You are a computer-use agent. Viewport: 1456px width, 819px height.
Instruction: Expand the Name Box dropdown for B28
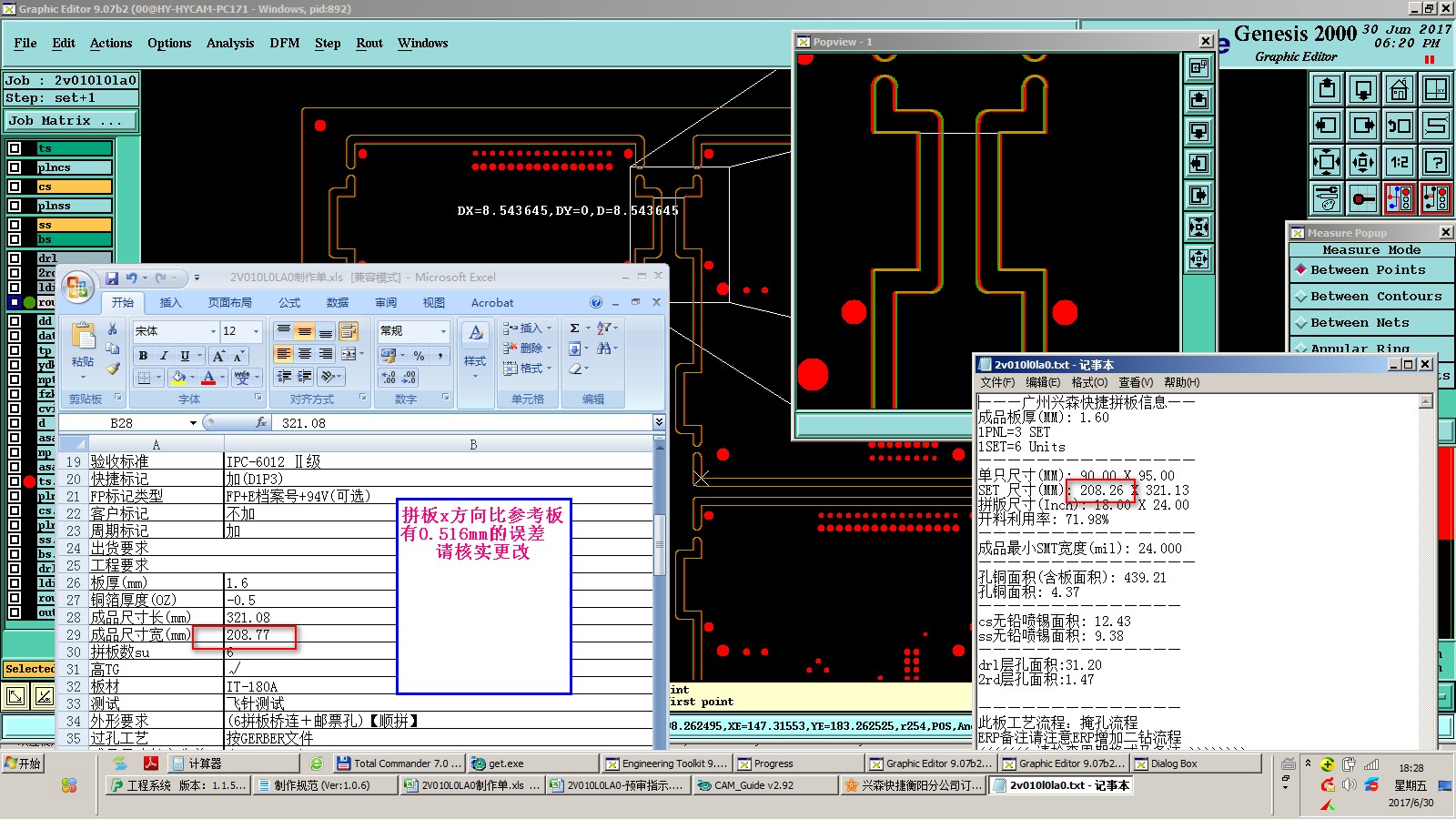(x=193, y=423)
